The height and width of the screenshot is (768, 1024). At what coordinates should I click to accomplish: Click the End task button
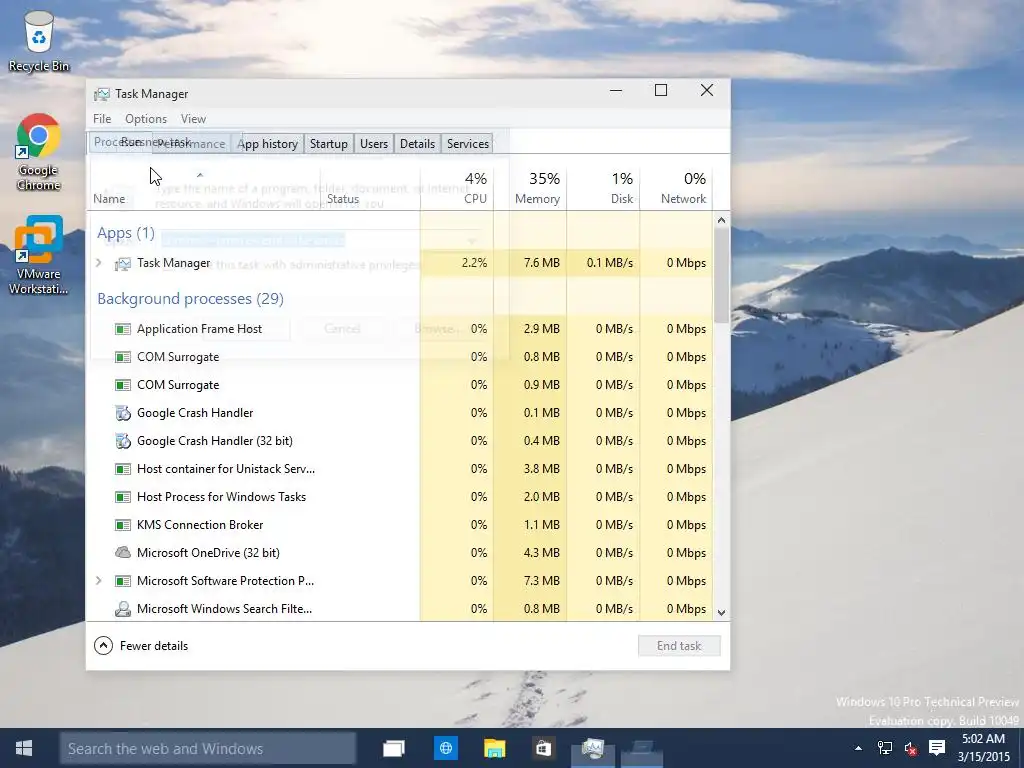pos(679,646)
